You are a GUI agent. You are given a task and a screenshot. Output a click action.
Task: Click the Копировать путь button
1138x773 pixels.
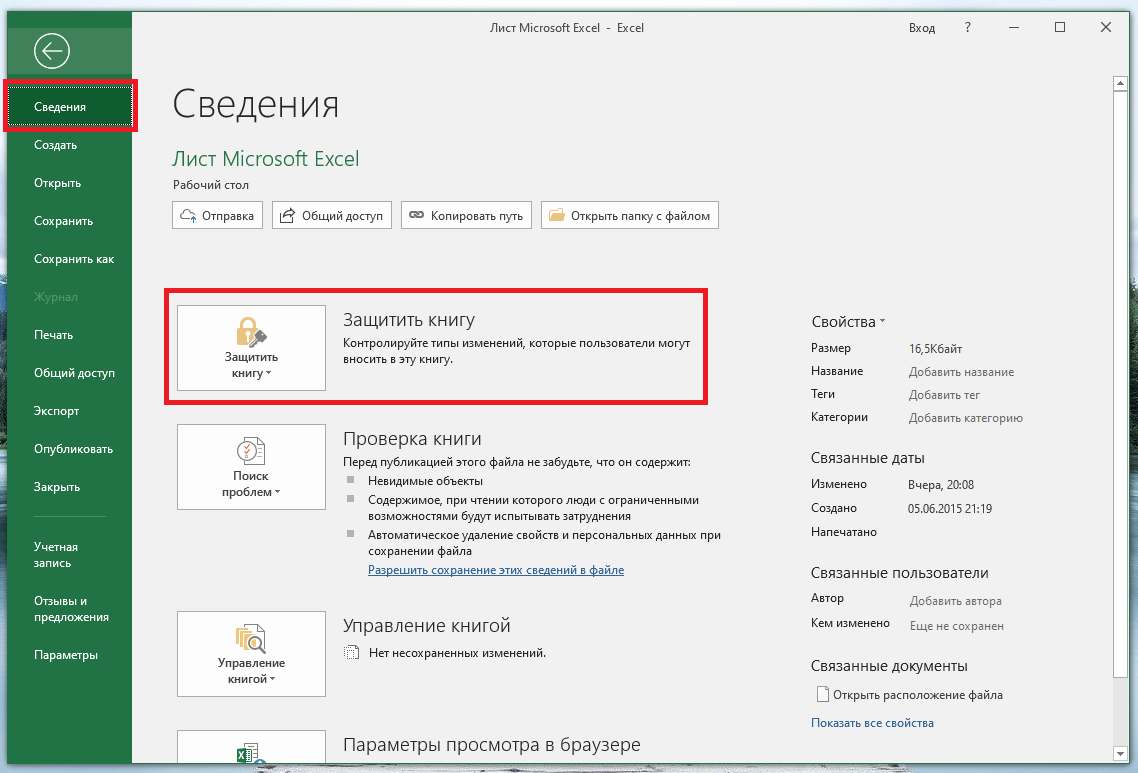click(x=466, y=216)
